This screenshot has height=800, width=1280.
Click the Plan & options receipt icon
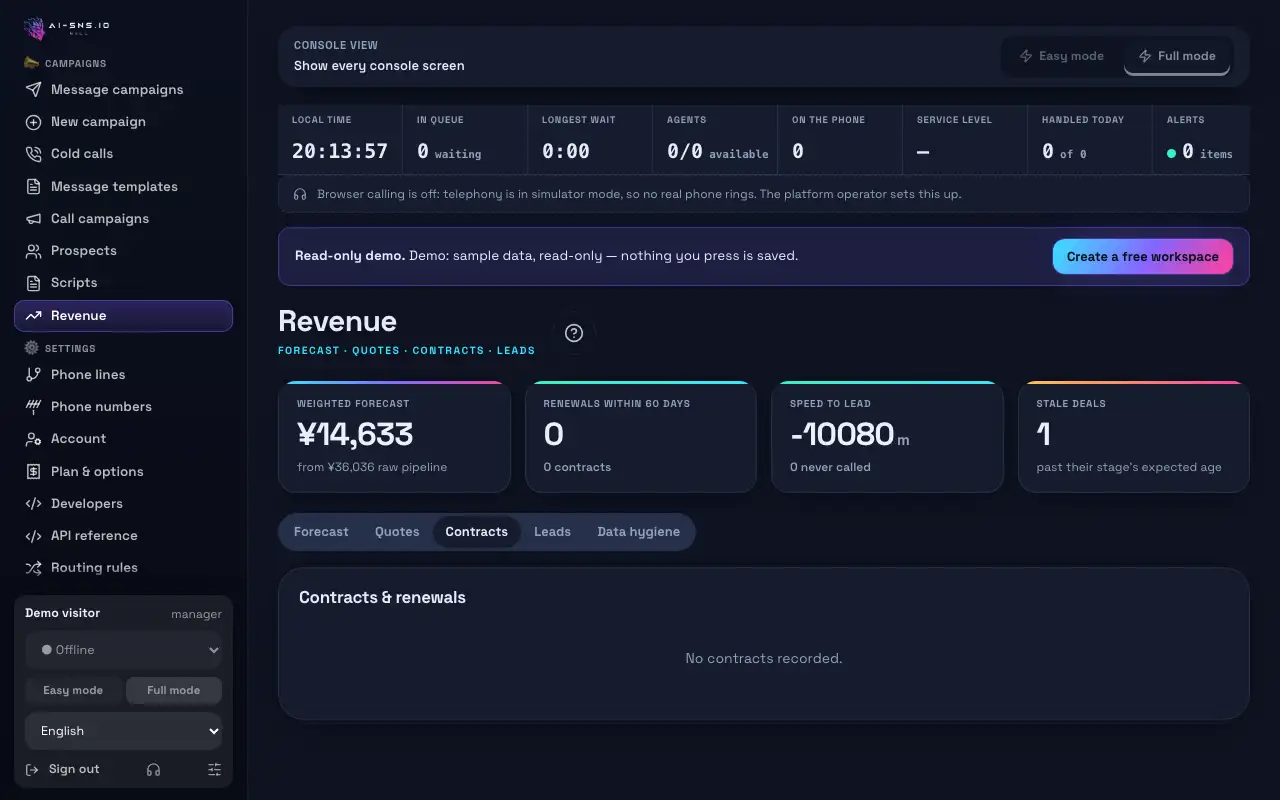[34, 472]
